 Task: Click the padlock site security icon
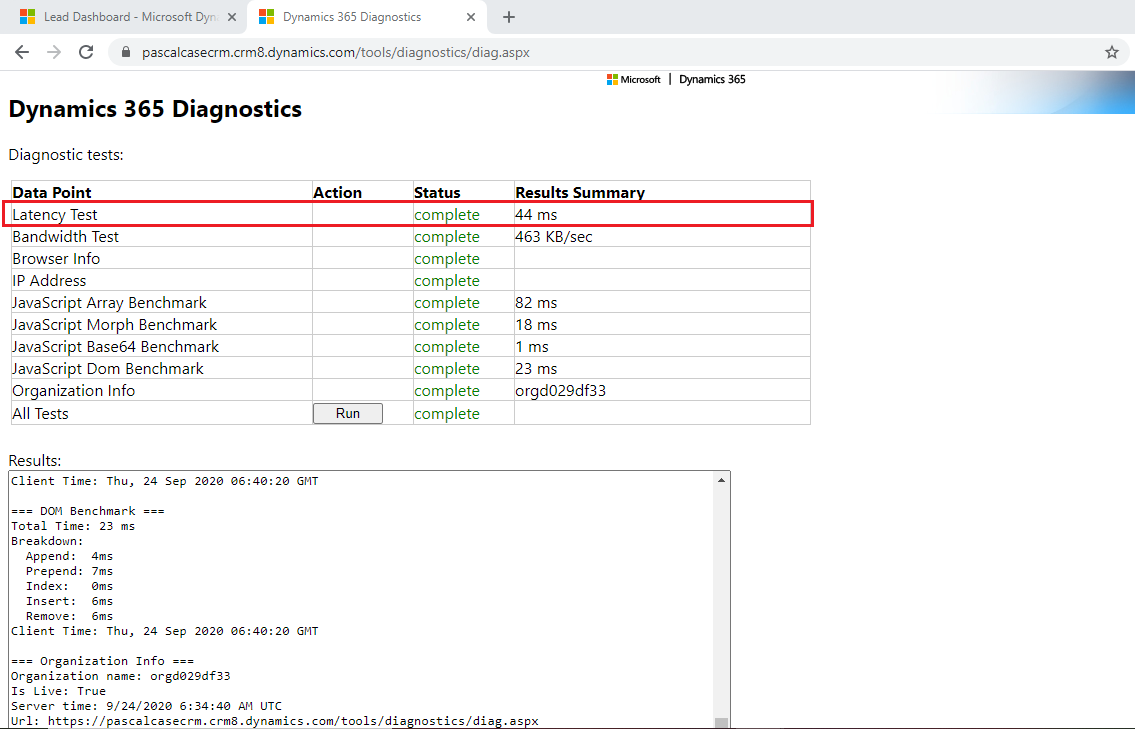[125, 53]
